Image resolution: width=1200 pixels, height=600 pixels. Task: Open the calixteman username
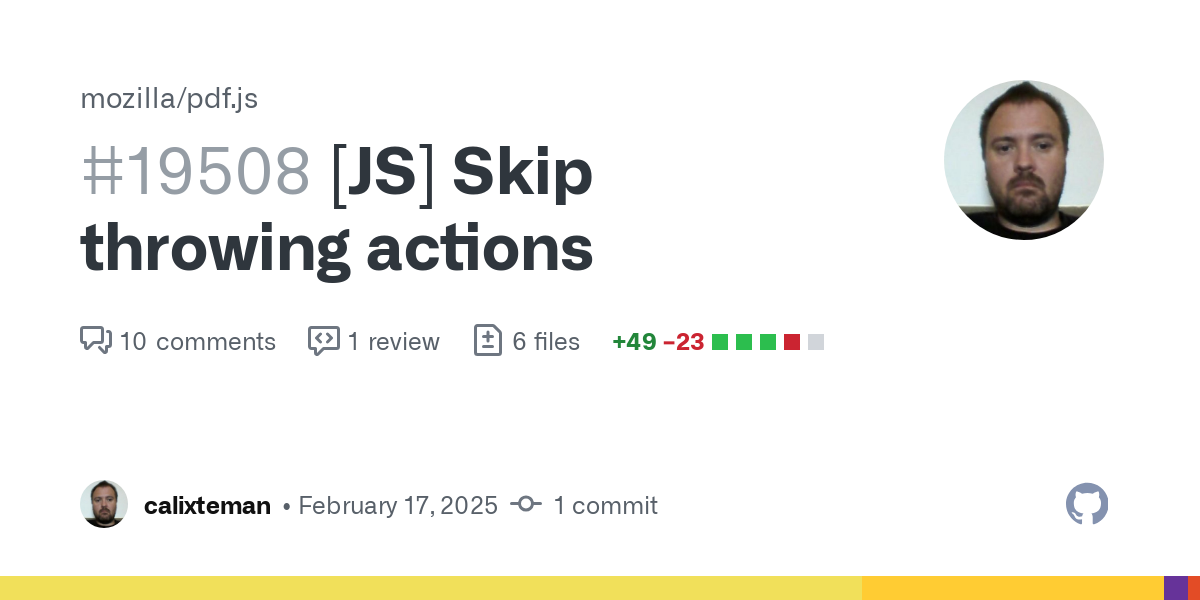207,506
